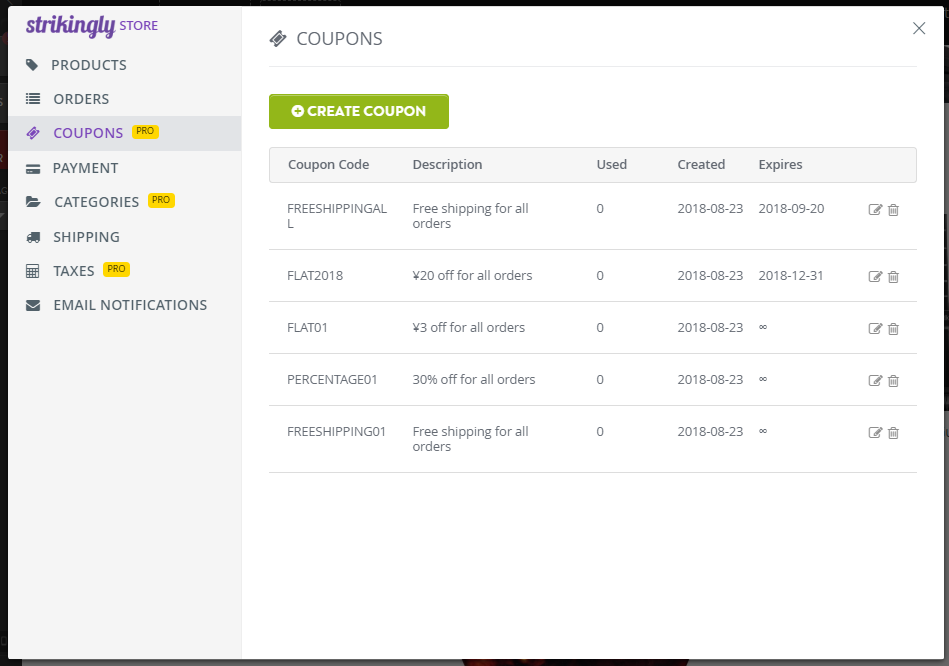Edit the PERCENTAGE01 coupon
Image resolution: width=949 pixels, height=666 pixels.
click(875, 380)
